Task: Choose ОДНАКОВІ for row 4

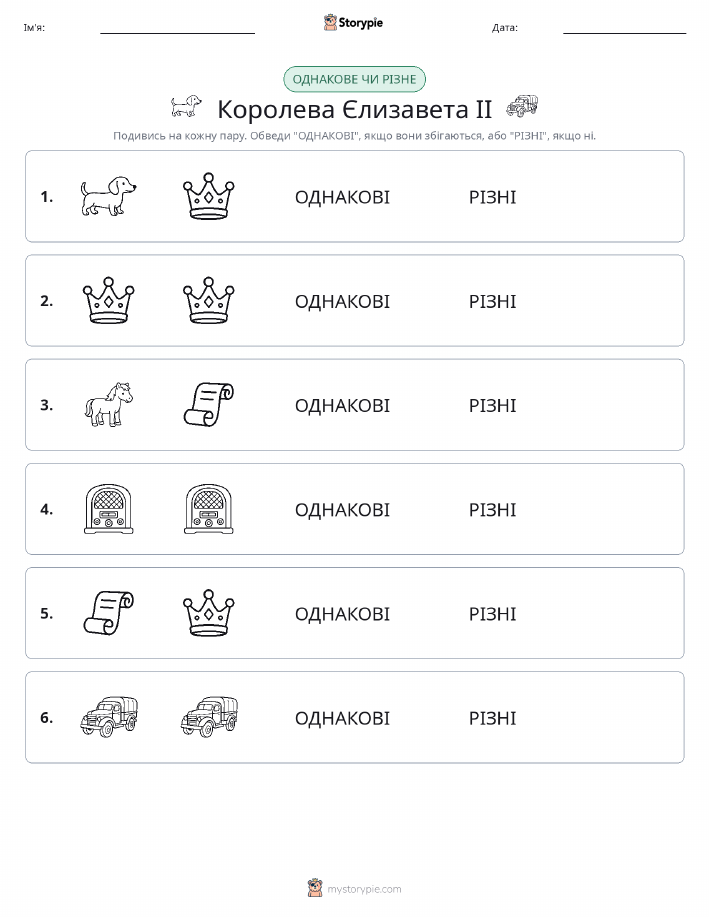Action: [x=342, y=509]
